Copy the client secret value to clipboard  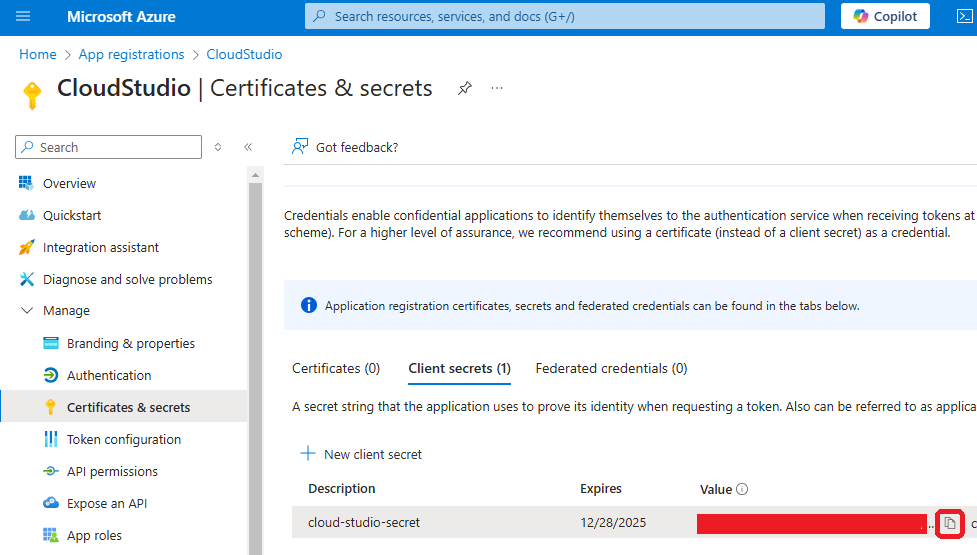(x=950, y=523)
